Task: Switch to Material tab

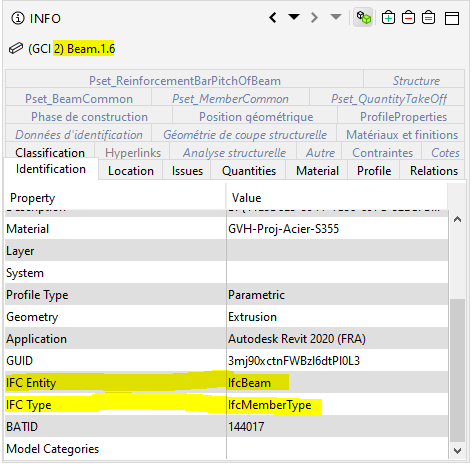Action: (x=317, y=171)
